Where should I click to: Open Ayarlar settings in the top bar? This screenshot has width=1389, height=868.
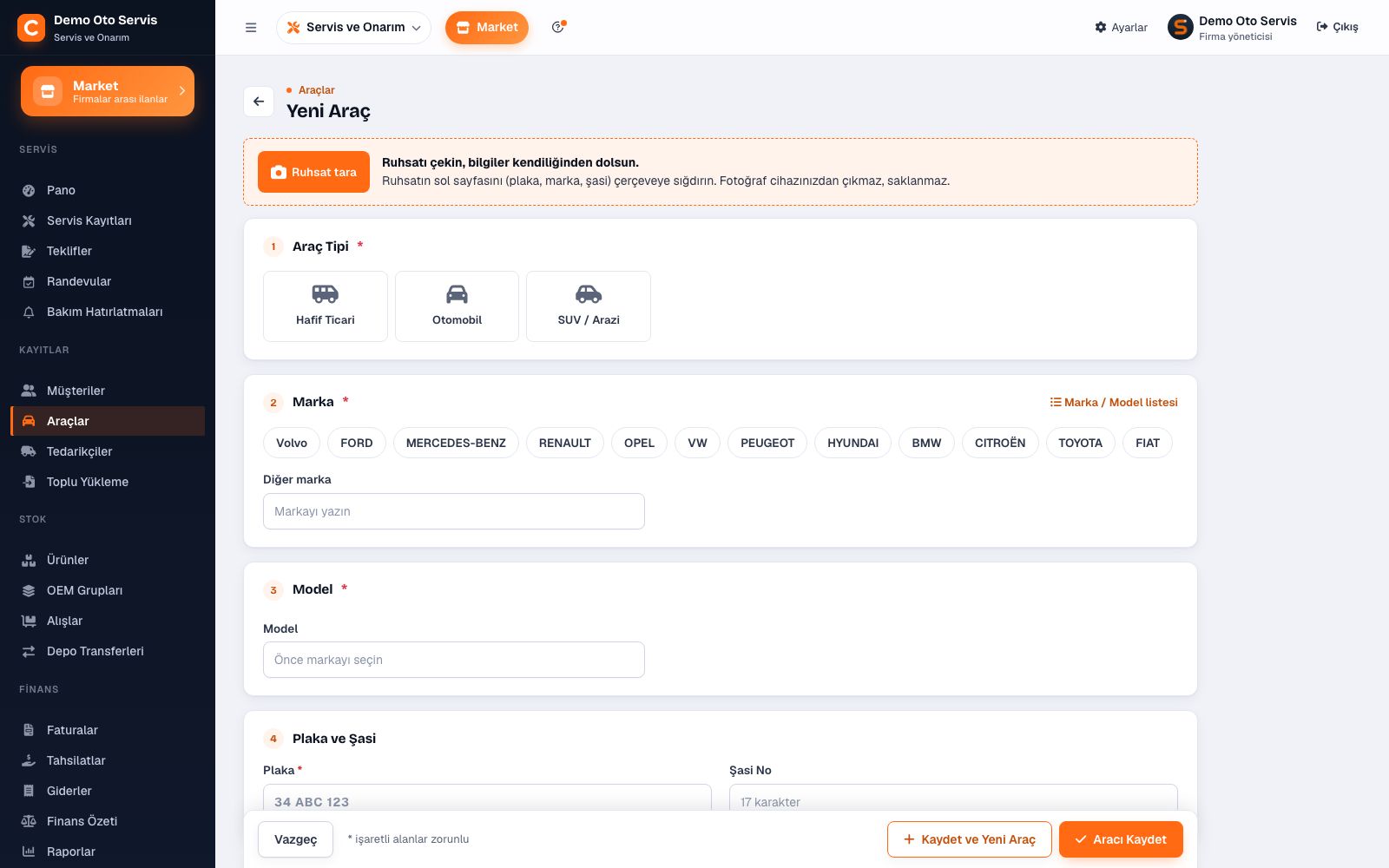click(x=1121, y=28)
